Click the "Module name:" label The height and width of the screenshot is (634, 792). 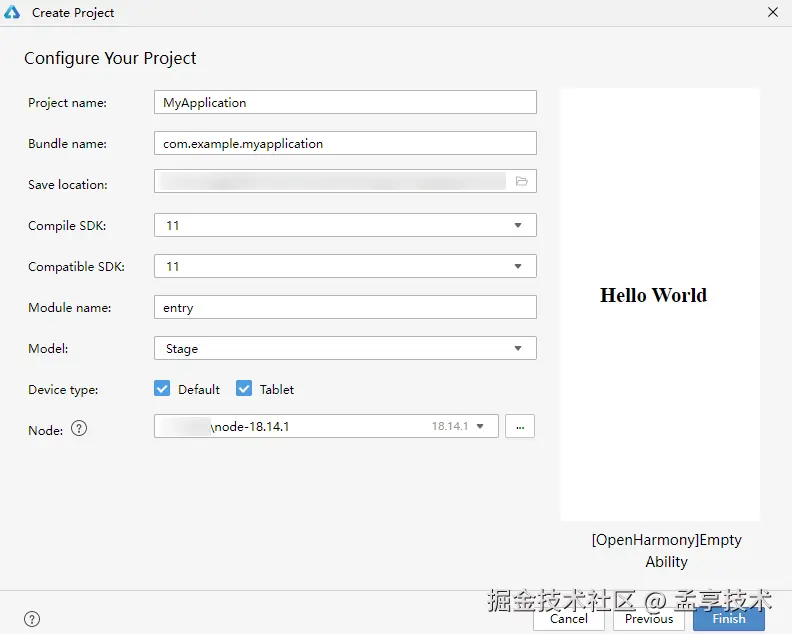click(70, 307)
